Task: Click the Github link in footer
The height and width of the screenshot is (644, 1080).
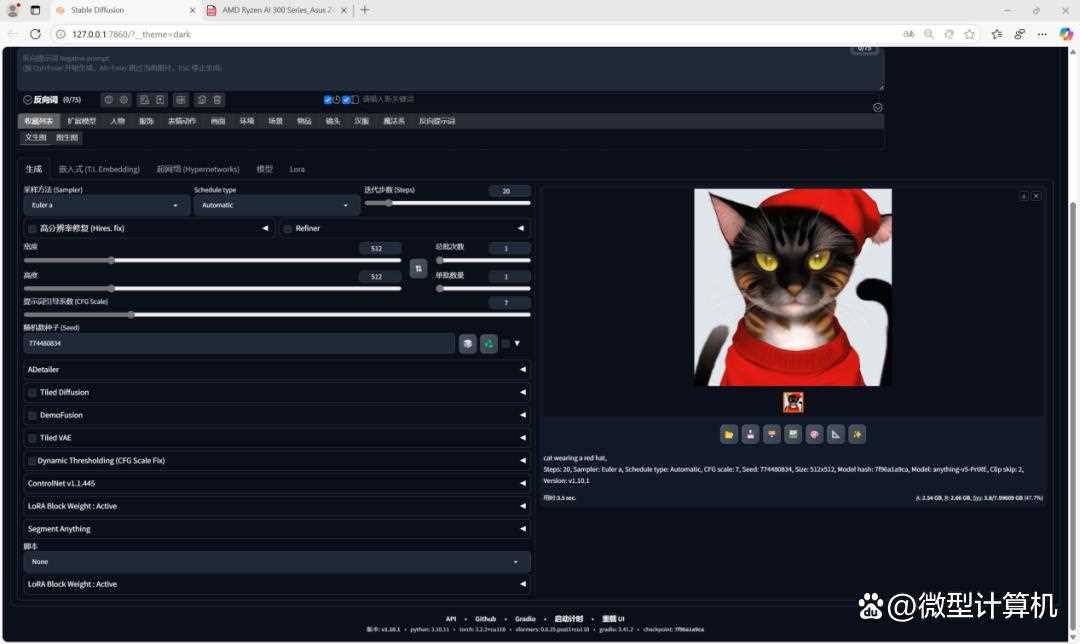Action: click(x=485, y=619)
